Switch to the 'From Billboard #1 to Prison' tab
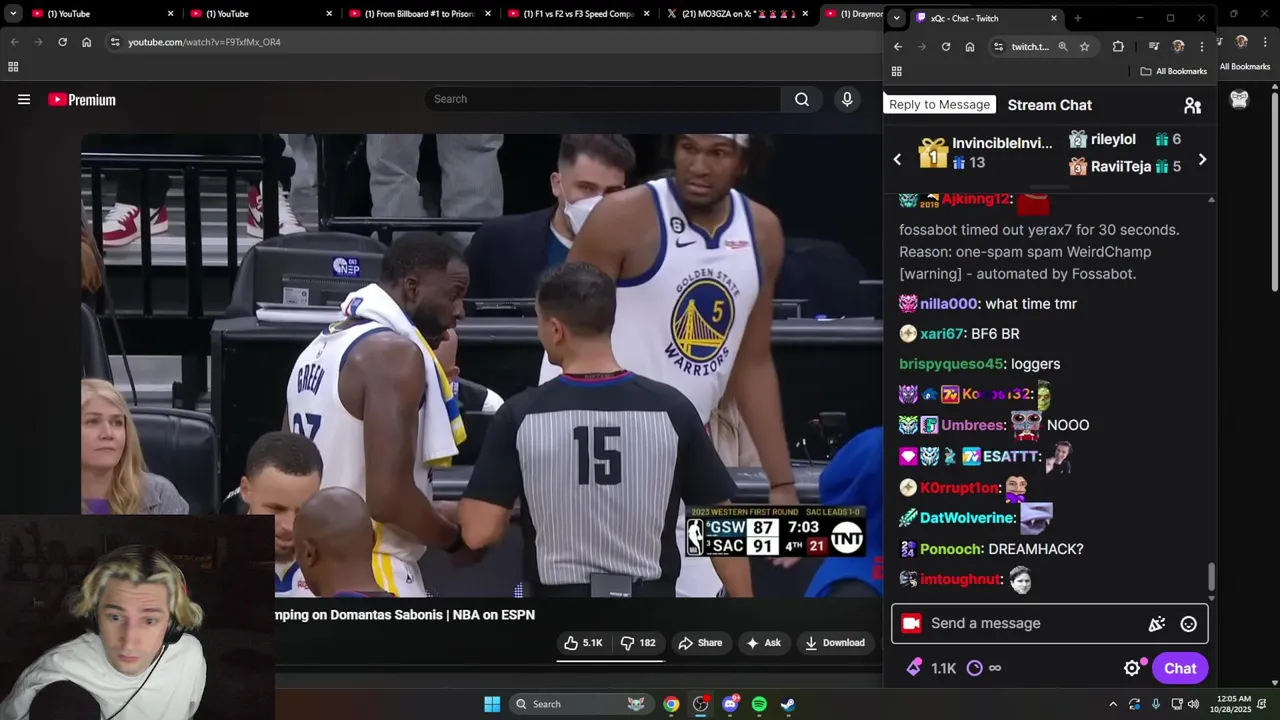This screenshot has height=720, width=1280. tap(417, 14)
